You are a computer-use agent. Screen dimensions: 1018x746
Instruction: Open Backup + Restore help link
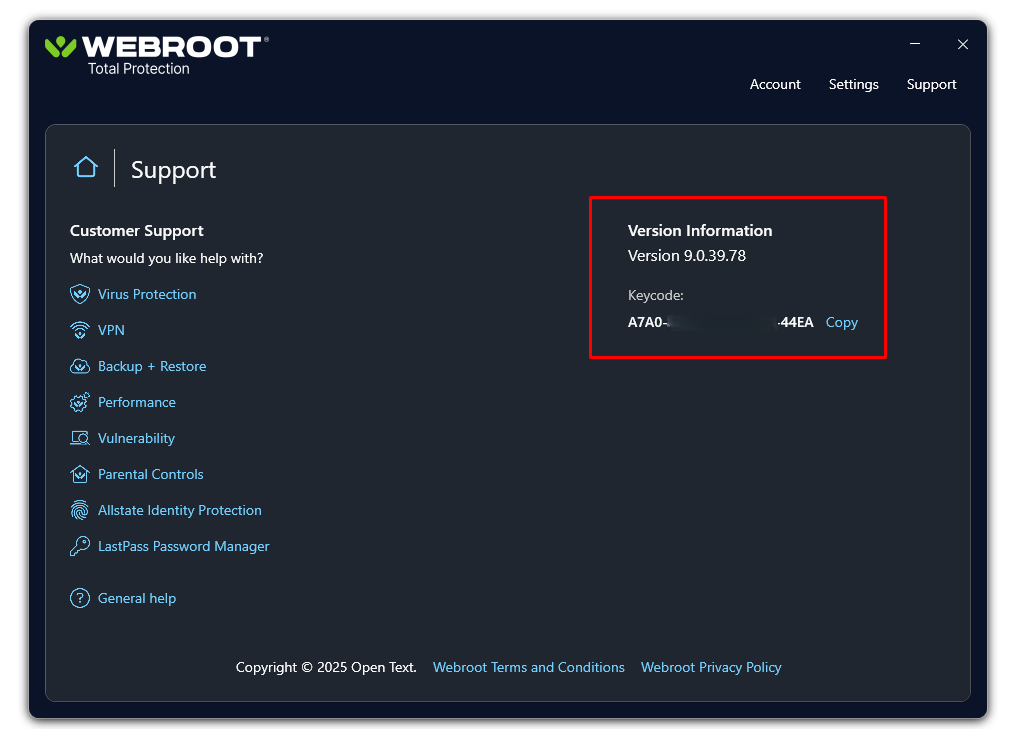tap(152, 366)
